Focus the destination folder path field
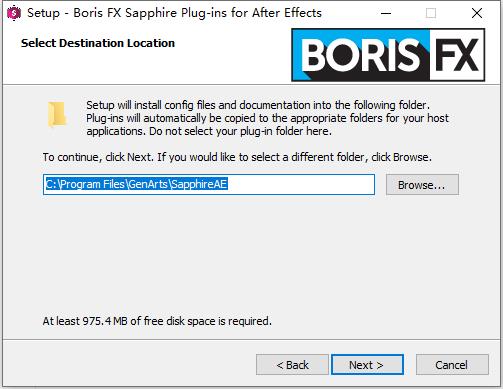The width and height of the screenshot is (503, 389). 209,184
